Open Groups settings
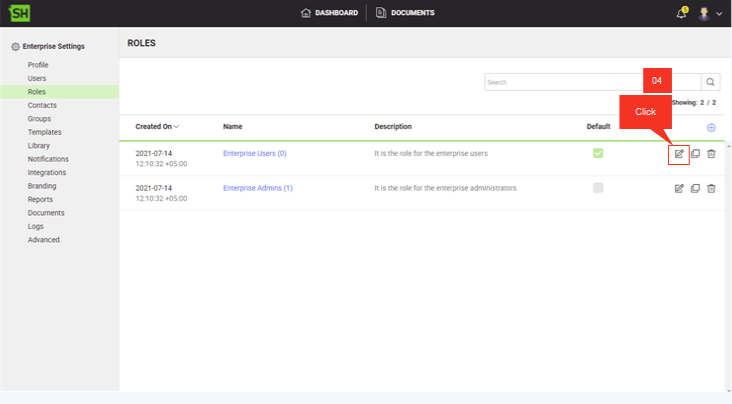The image size is (732, 404). click(39, 119)
